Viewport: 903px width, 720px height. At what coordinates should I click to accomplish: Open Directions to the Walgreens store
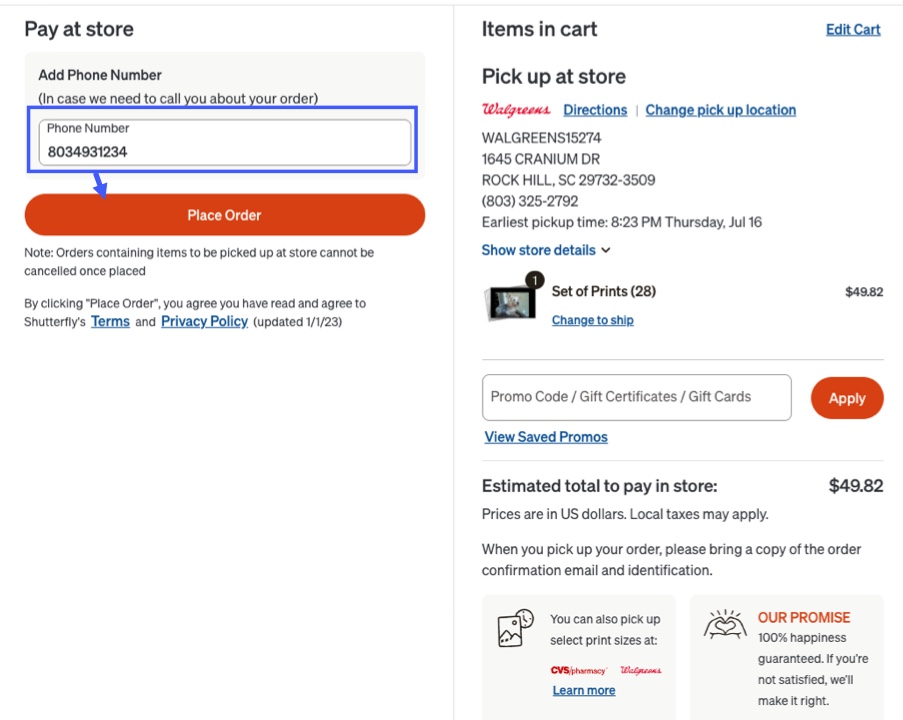coord(595,110)
